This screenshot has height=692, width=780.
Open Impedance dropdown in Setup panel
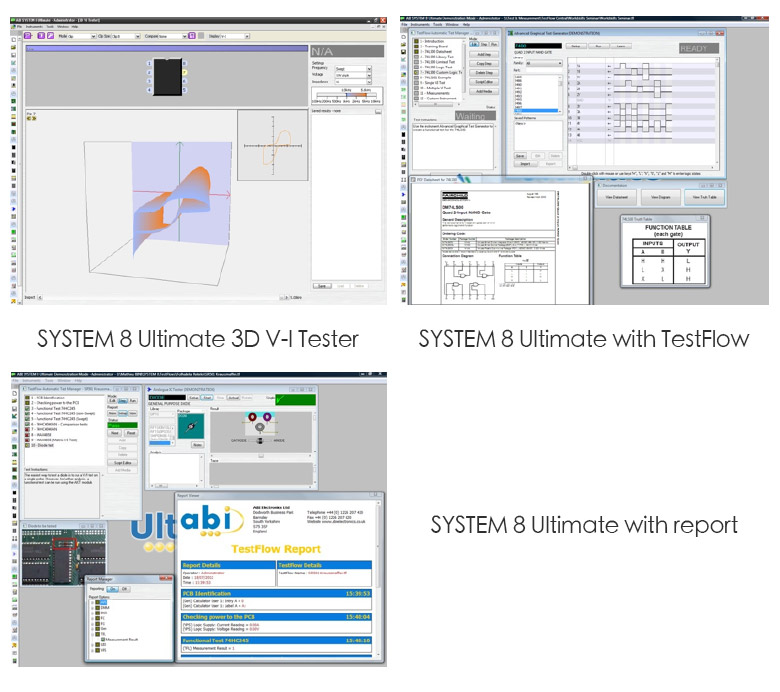coord(369,82)
